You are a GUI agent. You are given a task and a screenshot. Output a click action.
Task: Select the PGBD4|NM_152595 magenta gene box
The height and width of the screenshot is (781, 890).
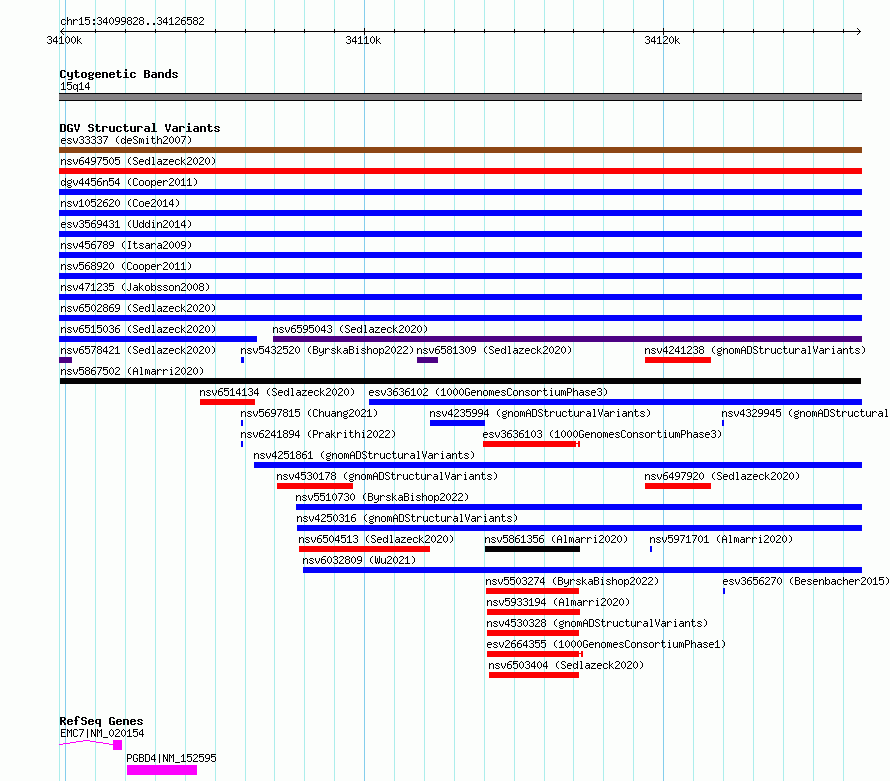click(162, 770)
